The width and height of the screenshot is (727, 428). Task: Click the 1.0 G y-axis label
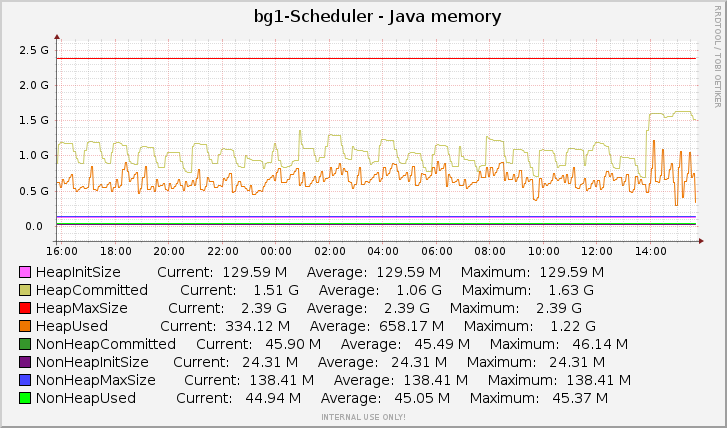tap(34, 155)
